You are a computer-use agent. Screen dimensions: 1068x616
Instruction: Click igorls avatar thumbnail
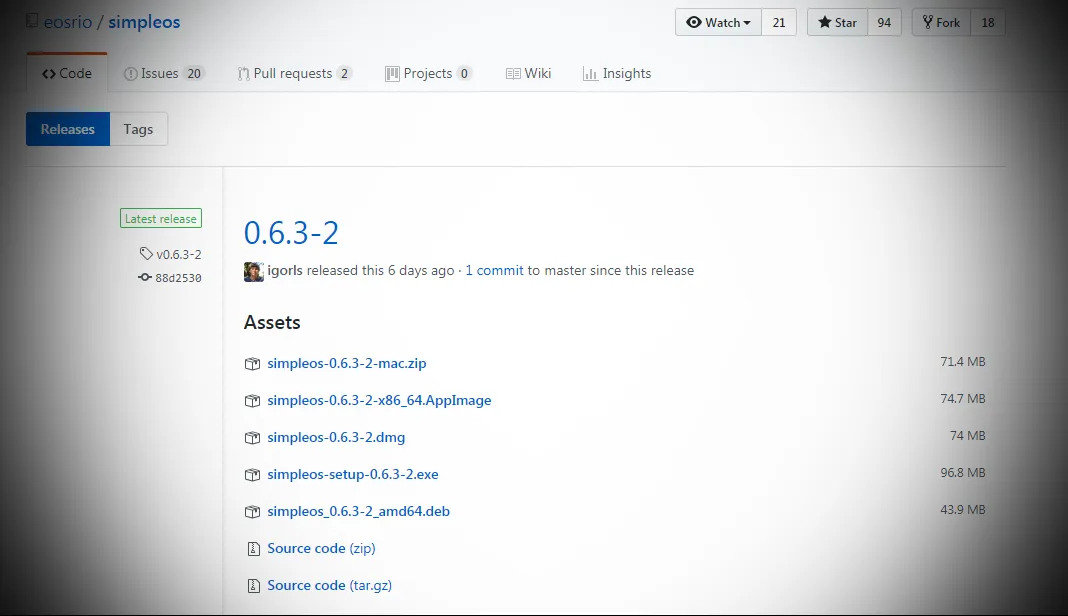(253, 271)
